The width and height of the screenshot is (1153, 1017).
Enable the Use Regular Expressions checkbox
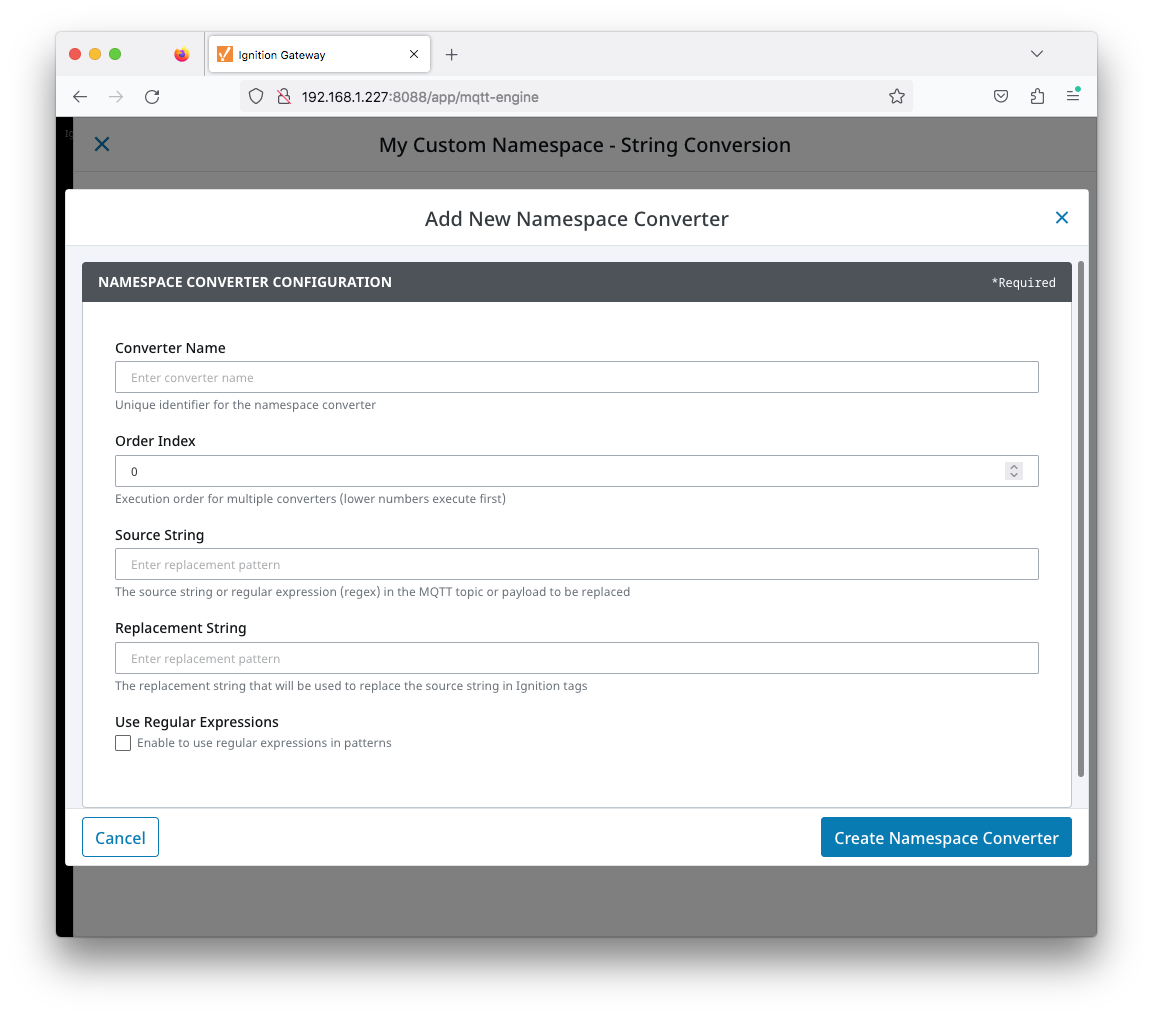click(123, 743)
